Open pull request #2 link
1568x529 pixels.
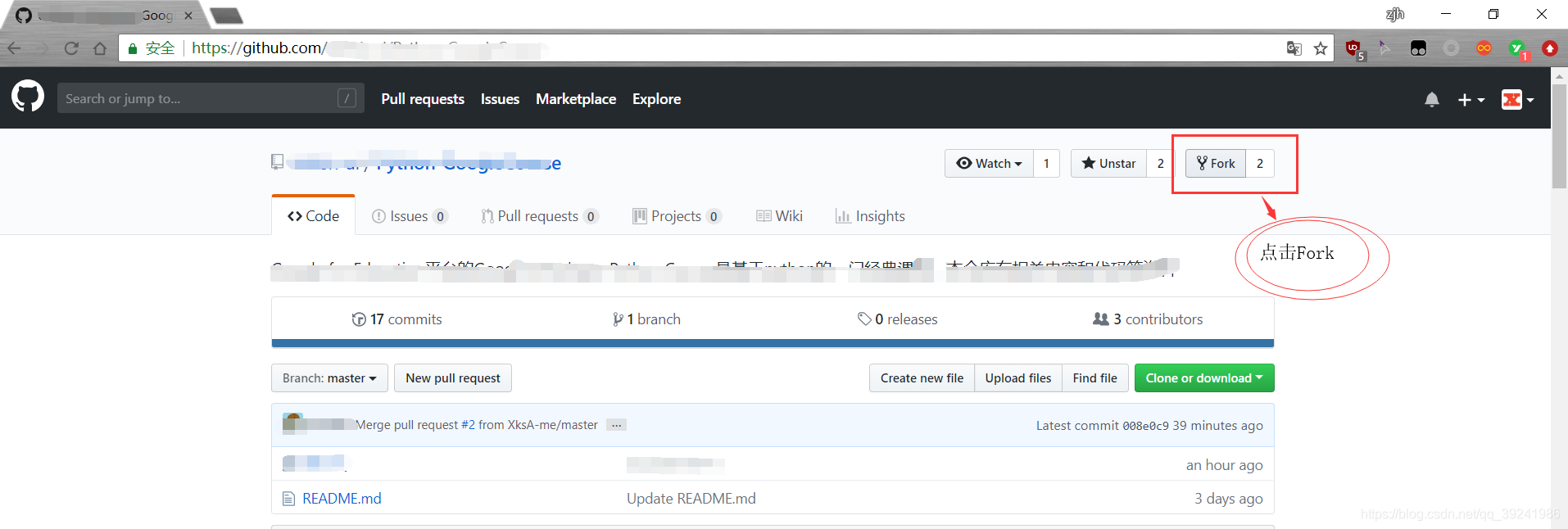468,425
